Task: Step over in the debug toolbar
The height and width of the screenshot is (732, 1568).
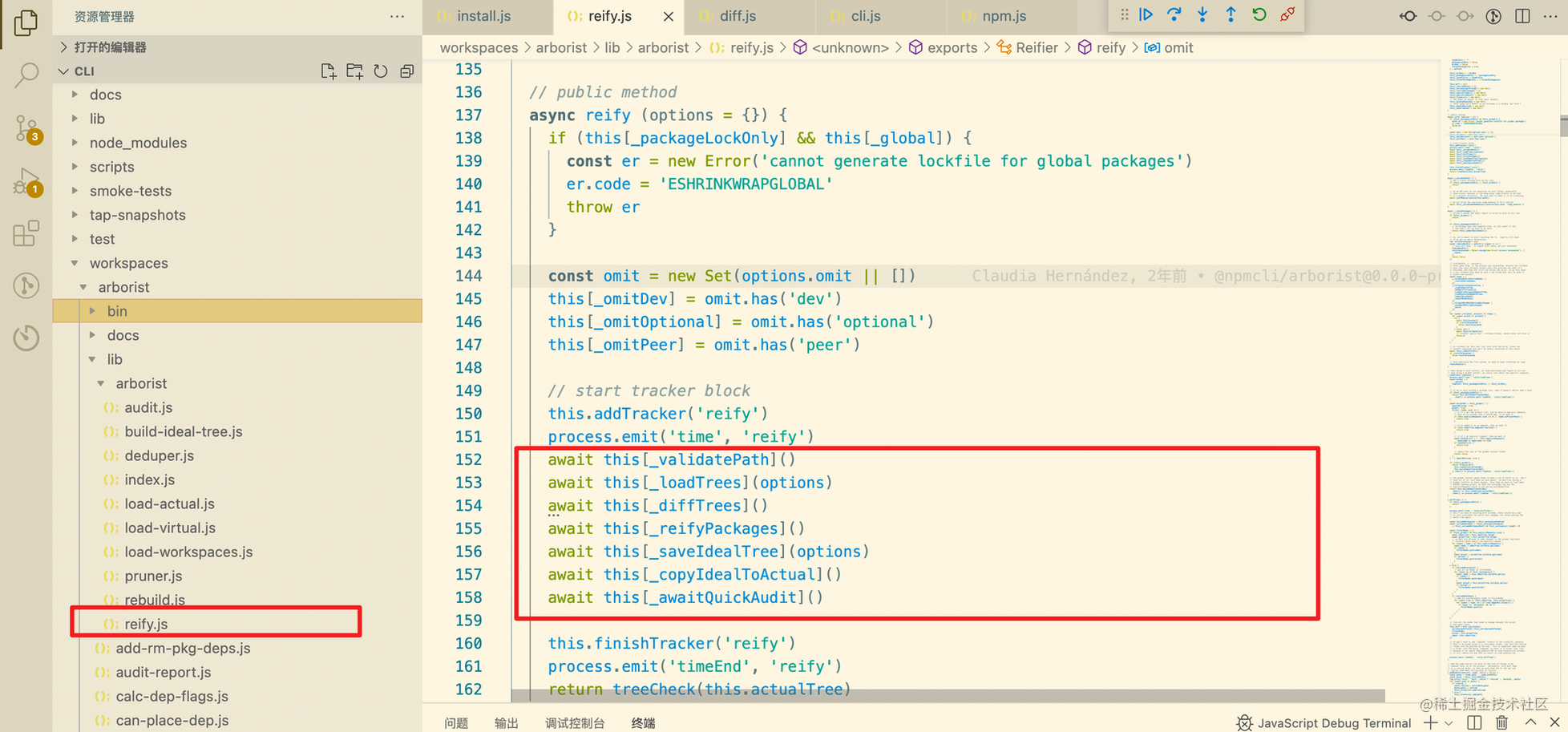Action: [x=1174, y=14]
